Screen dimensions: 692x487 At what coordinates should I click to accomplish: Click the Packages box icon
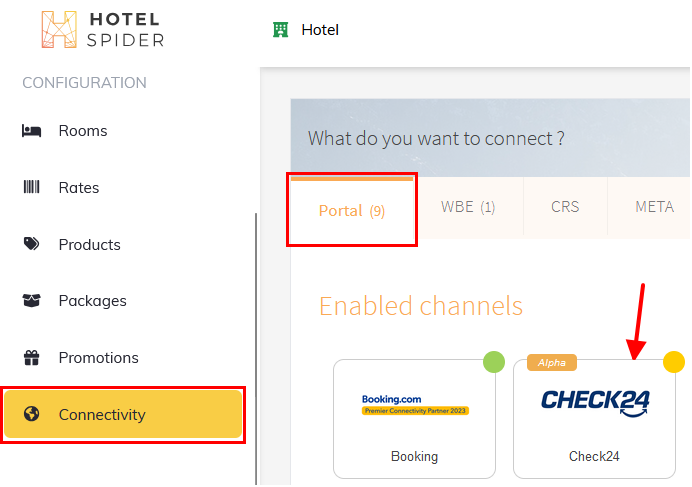31,301
